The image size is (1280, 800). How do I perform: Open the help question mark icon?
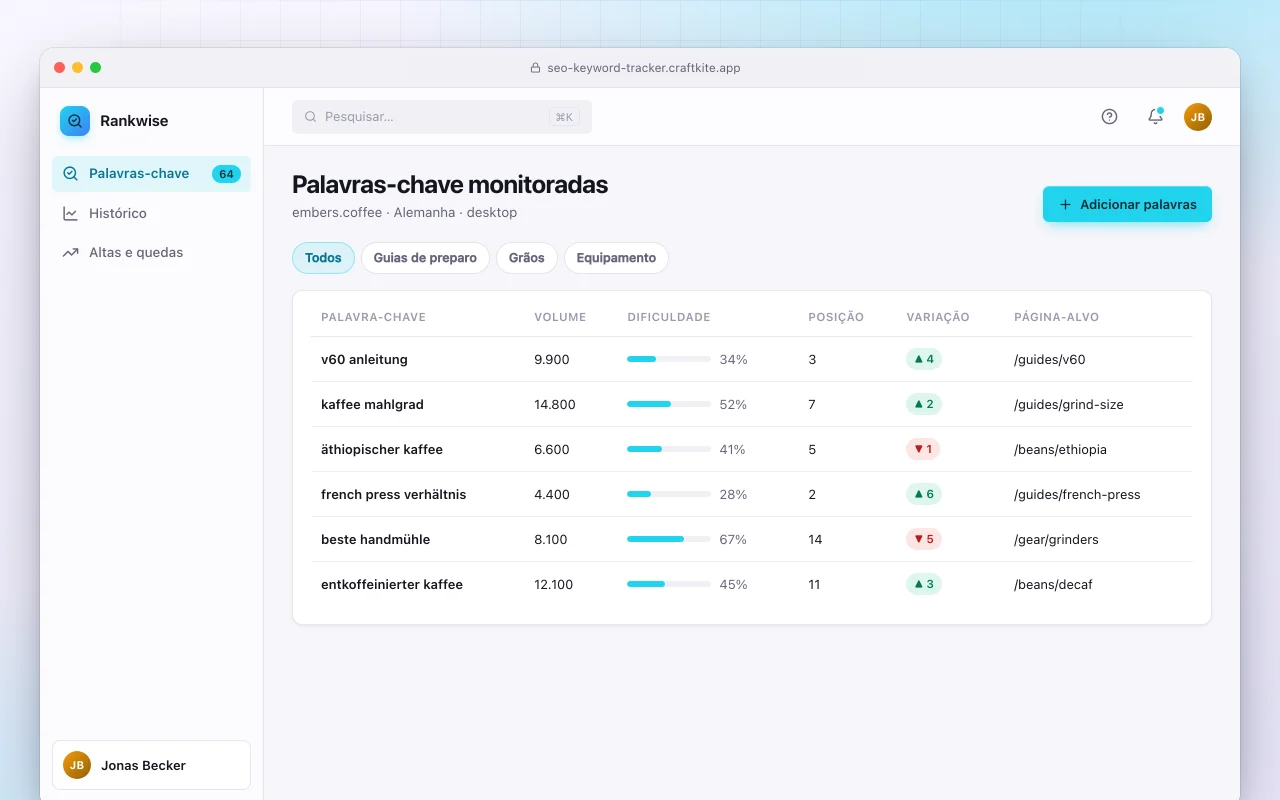point(1109,117)
